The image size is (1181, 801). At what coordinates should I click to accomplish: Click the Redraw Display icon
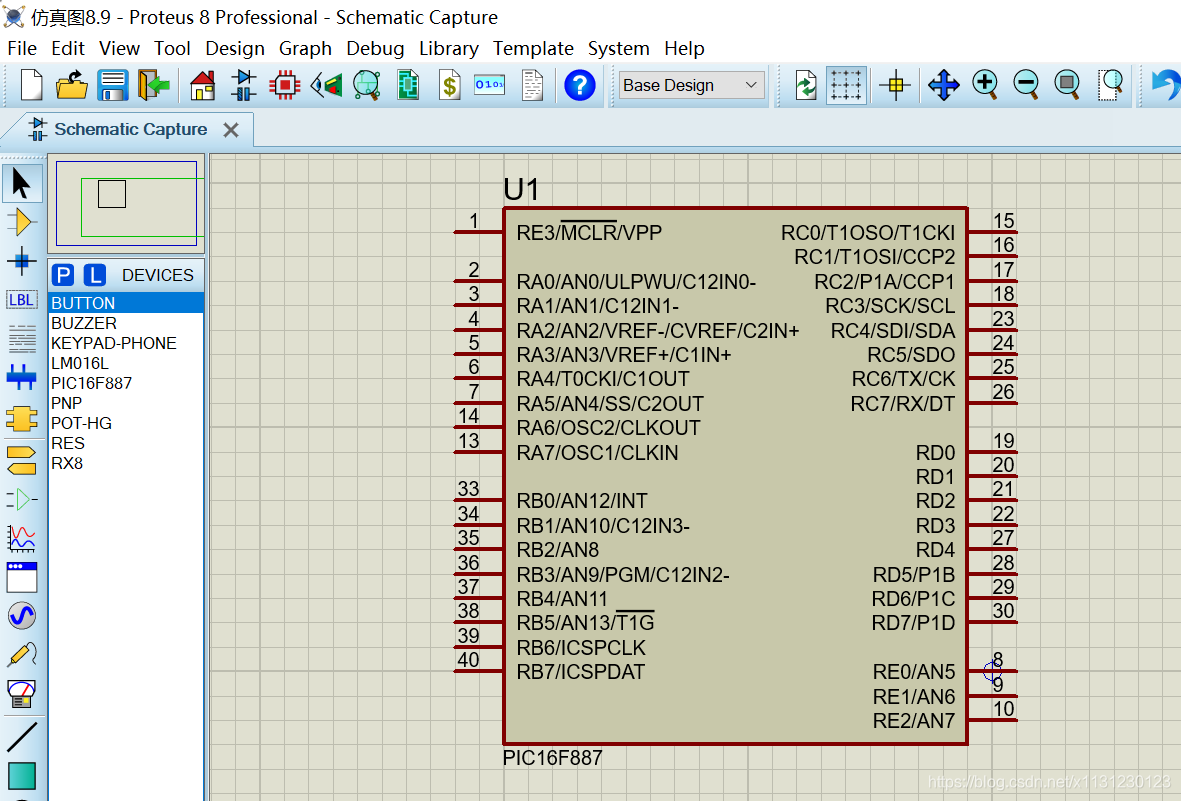coord(805,84)
